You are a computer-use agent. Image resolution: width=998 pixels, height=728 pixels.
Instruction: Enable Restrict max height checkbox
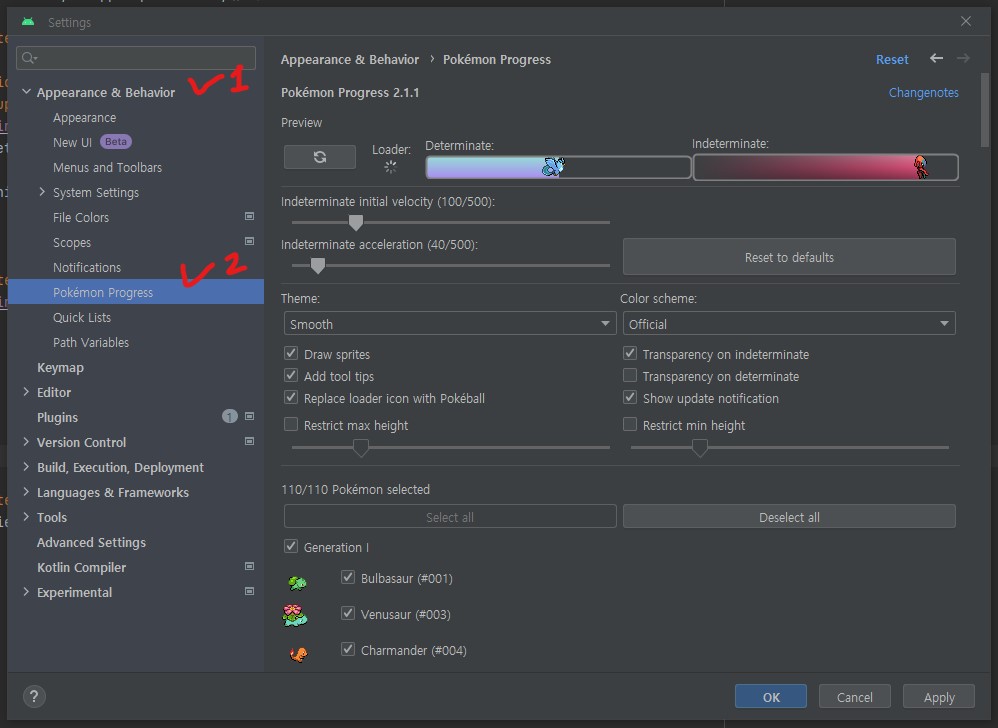(x=291, y=424)
